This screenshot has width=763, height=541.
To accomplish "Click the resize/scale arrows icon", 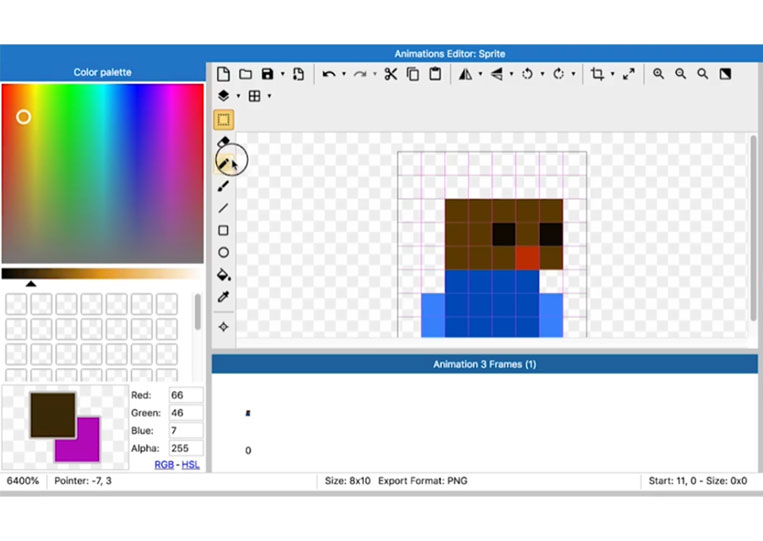I will pos(629,74).
